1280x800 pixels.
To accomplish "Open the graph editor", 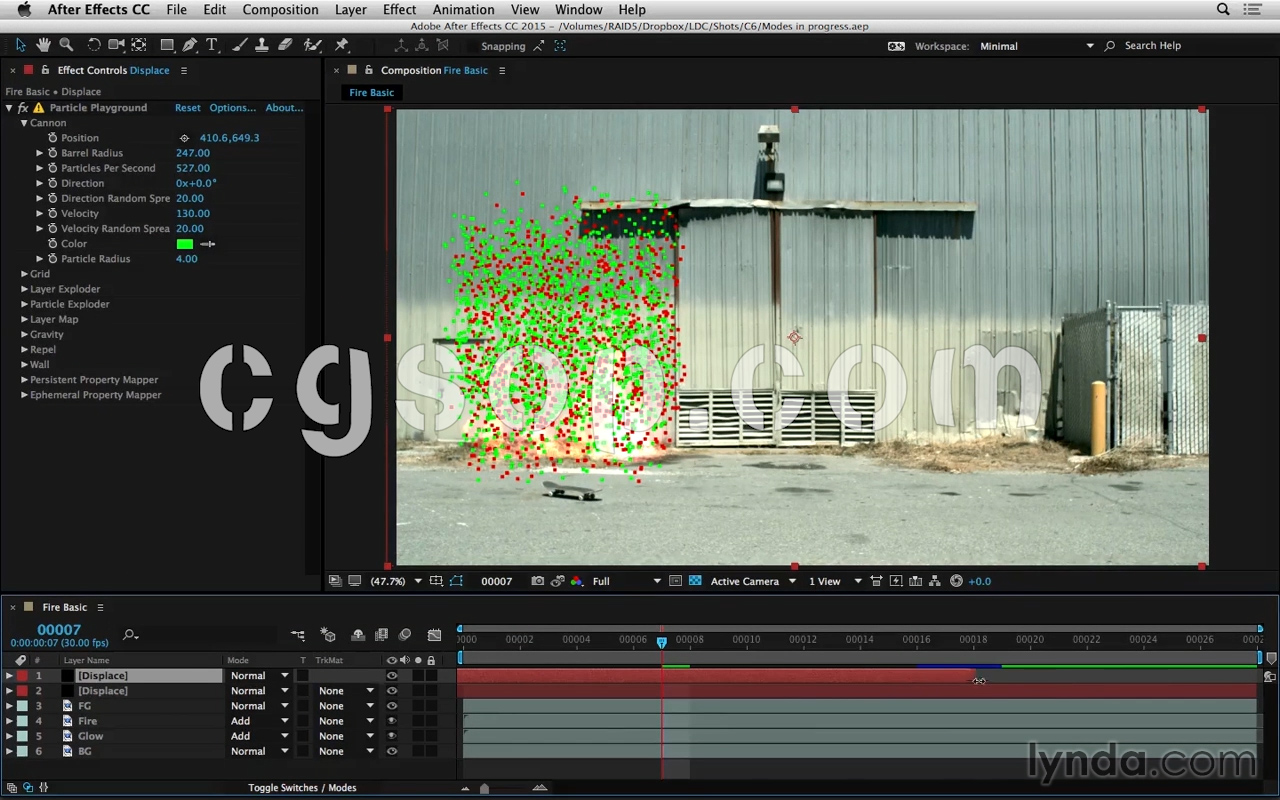I will [434, 635].
